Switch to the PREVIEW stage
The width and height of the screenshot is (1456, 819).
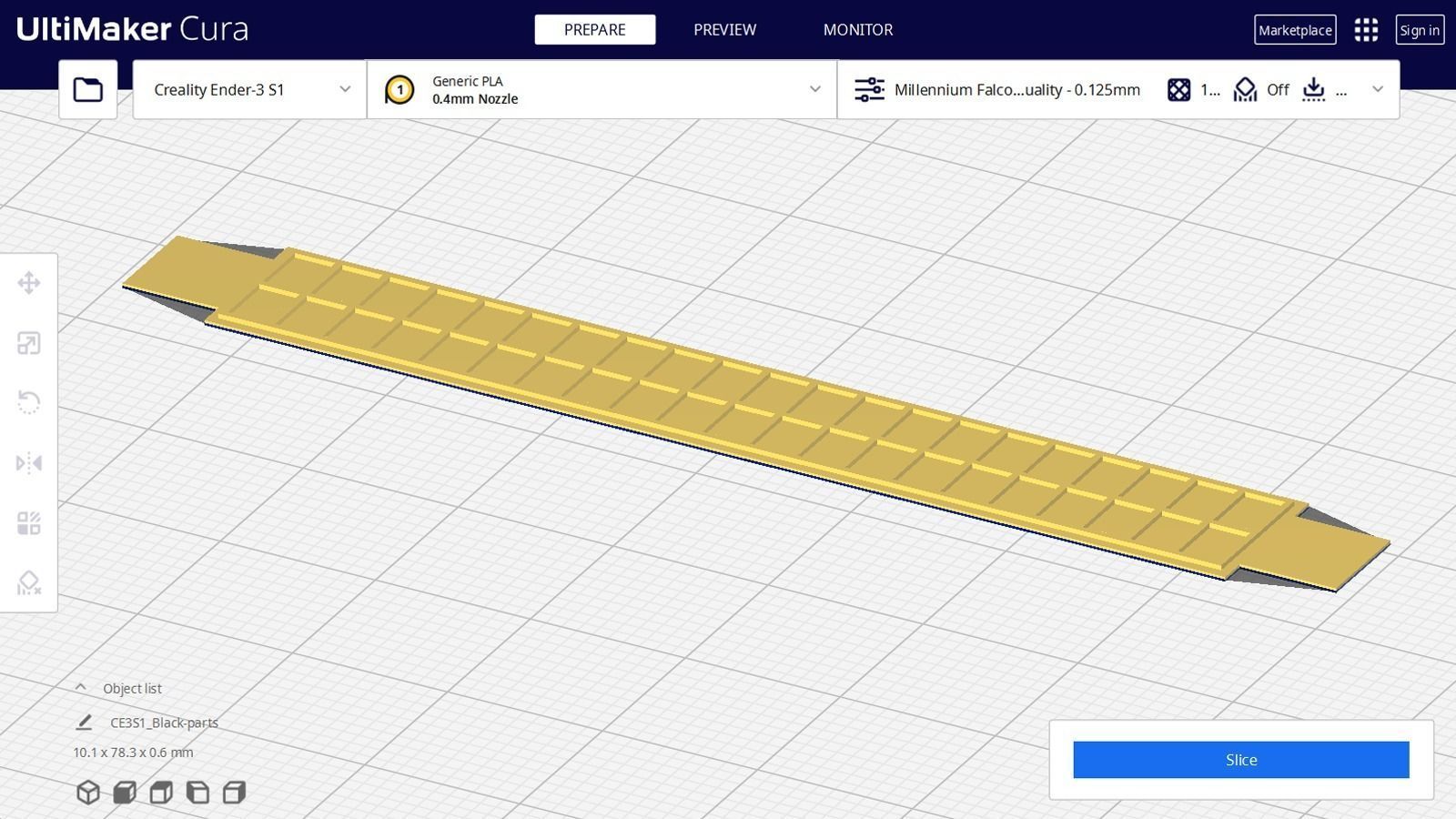(x=725, y=30)
